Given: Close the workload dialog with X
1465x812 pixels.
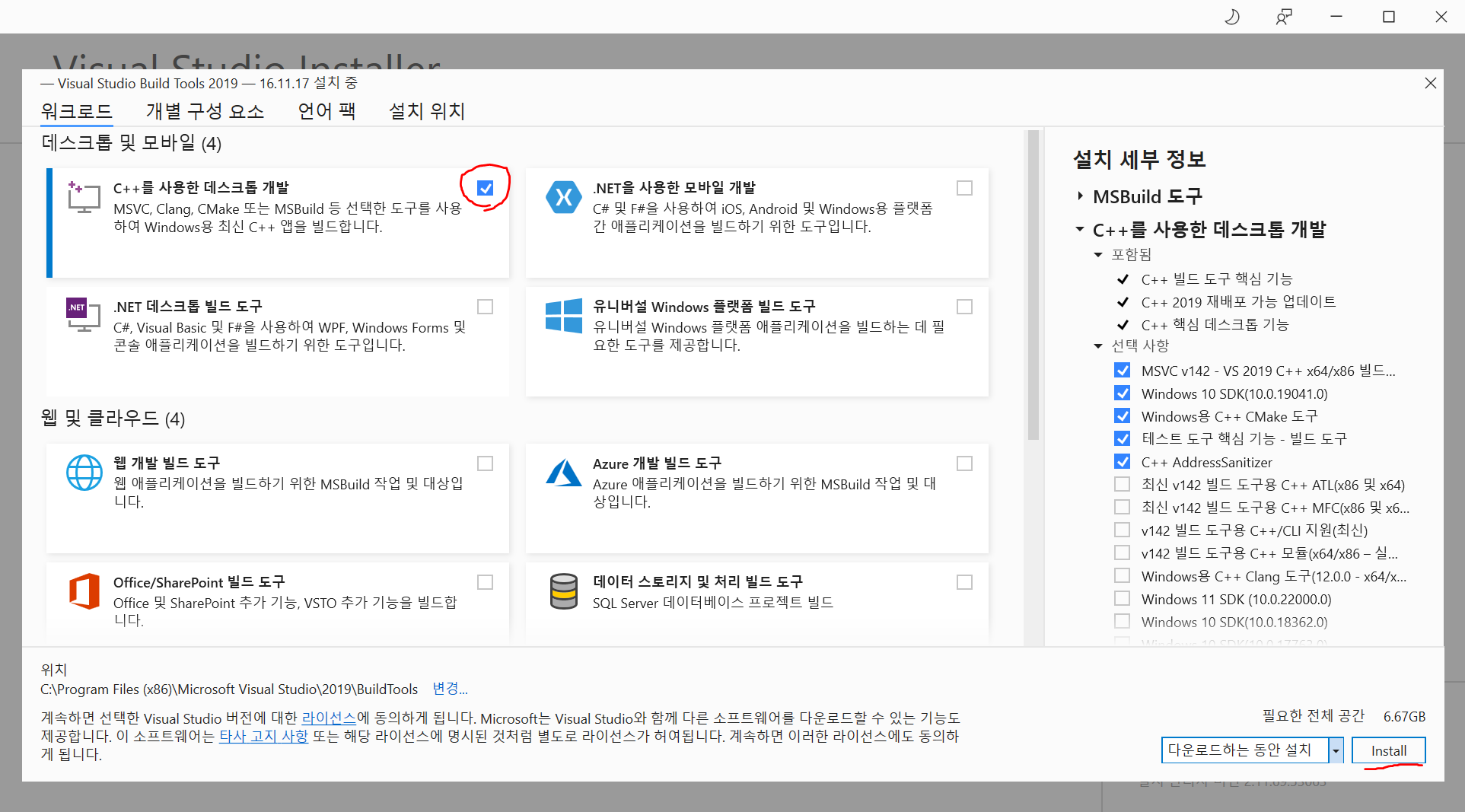Looking at the screenshot, I should coord(1430,83).
